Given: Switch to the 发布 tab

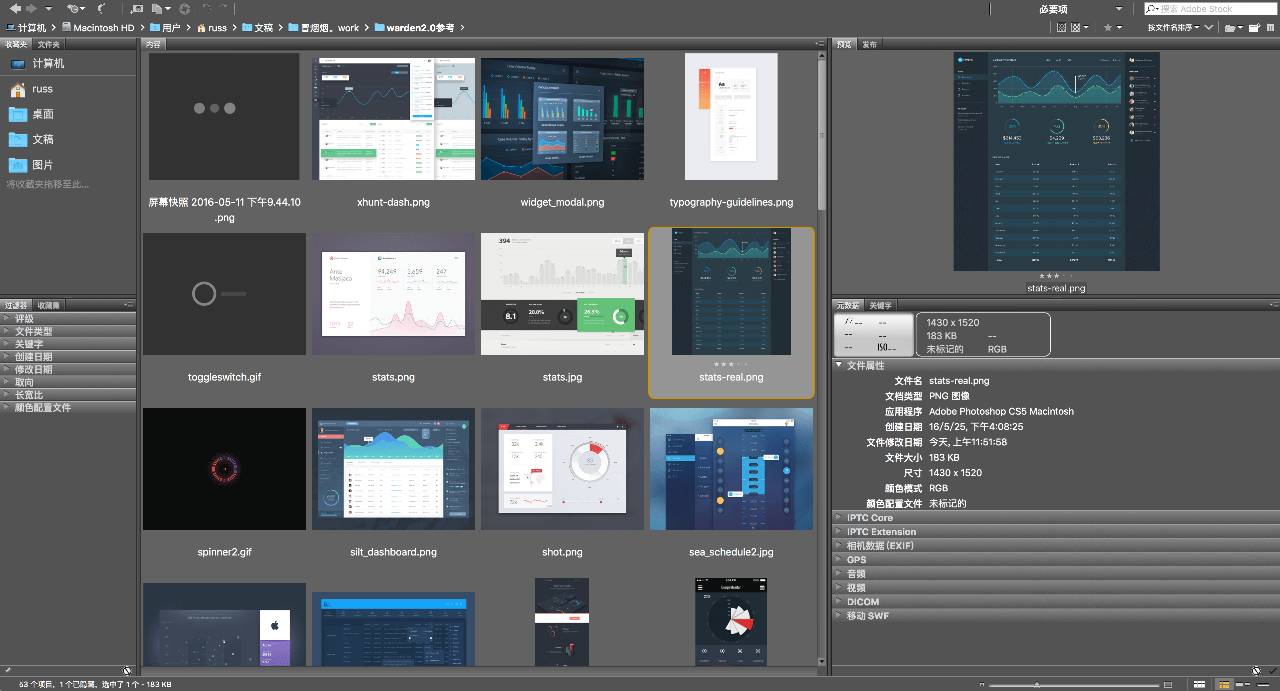Looking at the screenshot, I should (870, 44).
